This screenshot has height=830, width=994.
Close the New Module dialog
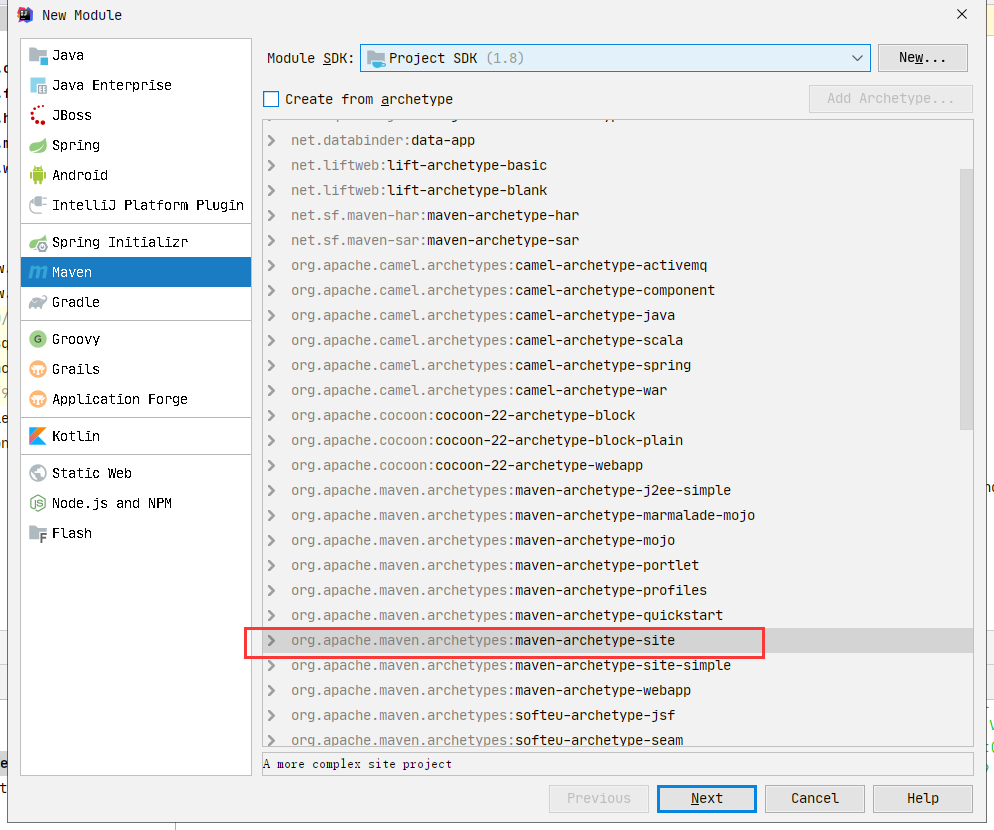click(x=962, y=14)
